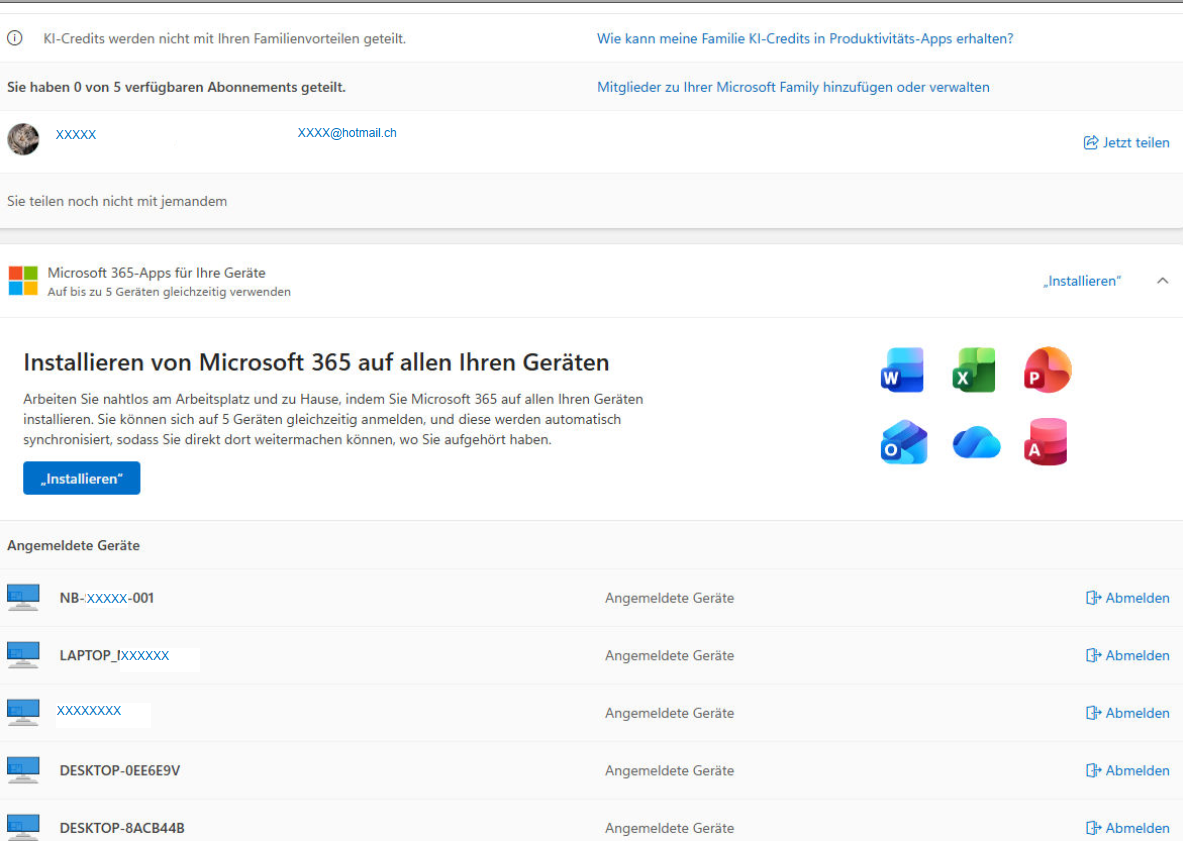This screenshot has height=841, width=1183.
Task: Click Abmelden for LAPTOP_ device
Action: [x=1127, y=655]
